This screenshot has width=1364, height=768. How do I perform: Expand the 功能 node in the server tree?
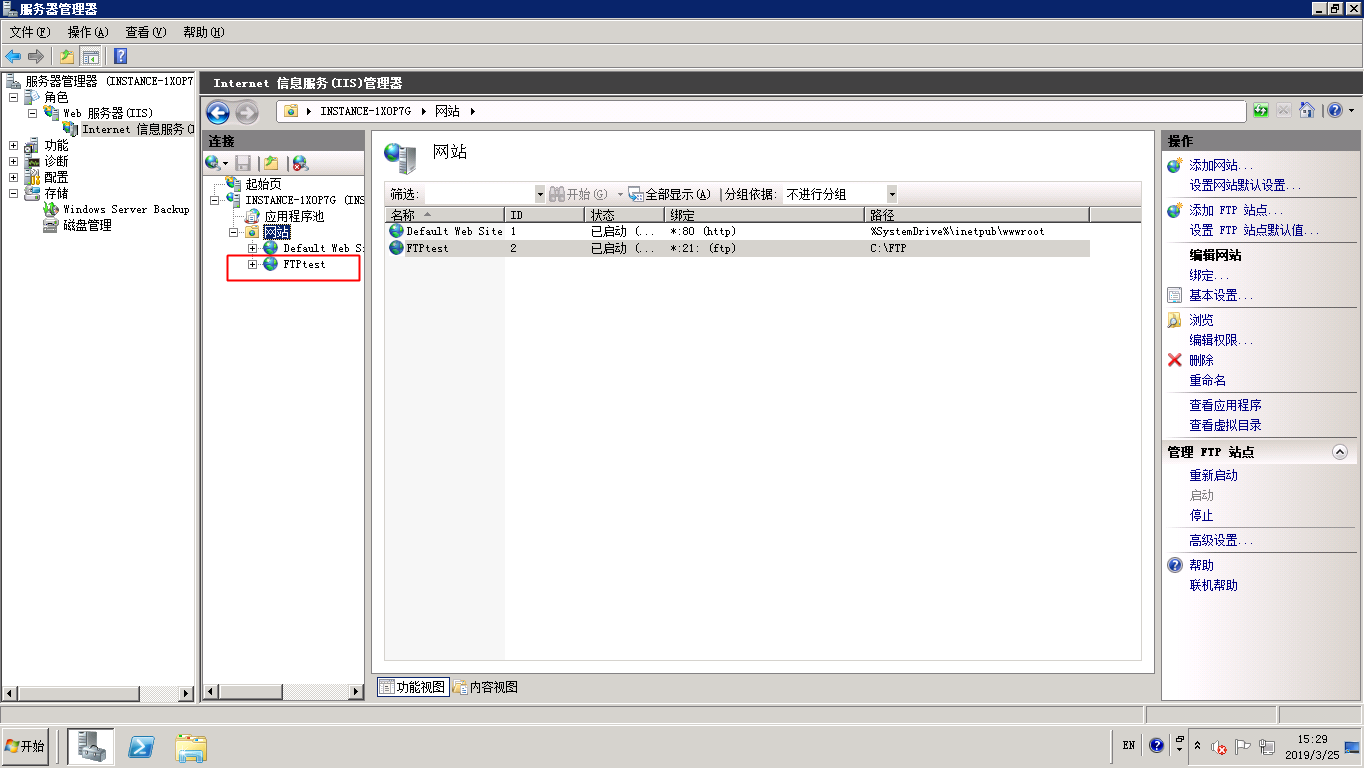click(x=14, y=146)
